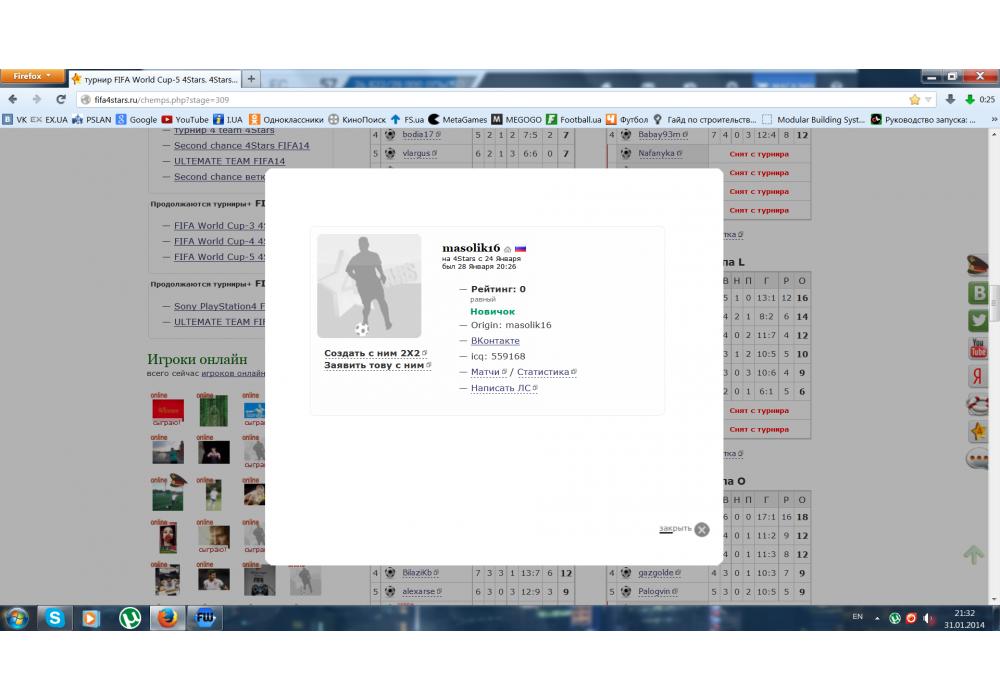Click 'игроков онлайн' link
Screen dimensions: 1000x700
click(x=233, y=373)
